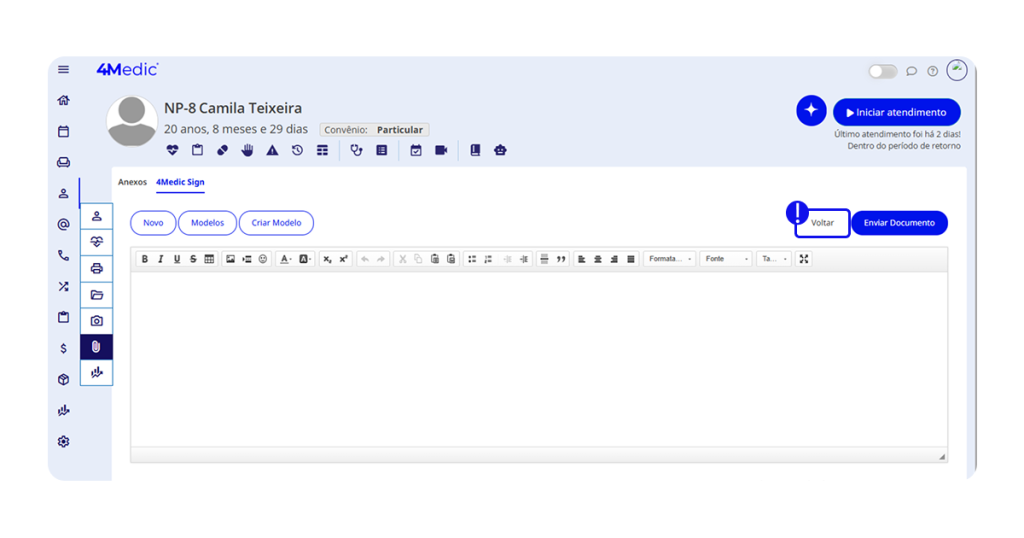
Task: Open the dollar financial icon
Action: click(x=63, y=348)
